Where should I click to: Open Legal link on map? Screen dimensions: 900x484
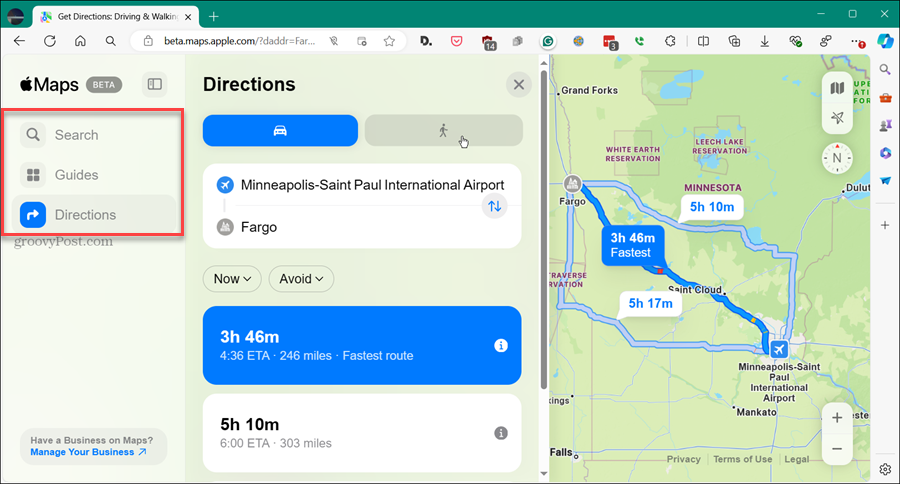pos(797,459)
